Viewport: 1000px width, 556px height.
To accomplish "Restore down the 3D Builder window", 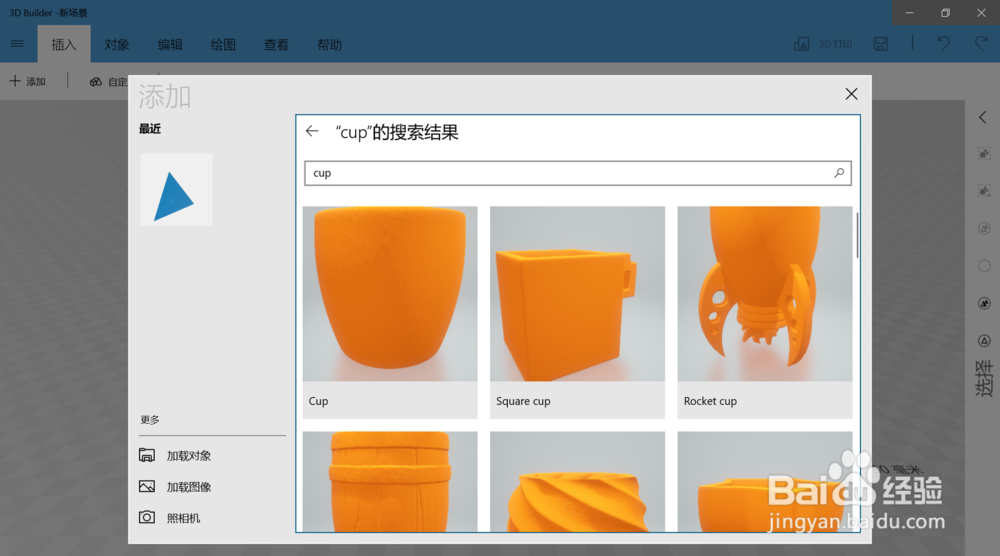I will (945, 13).
